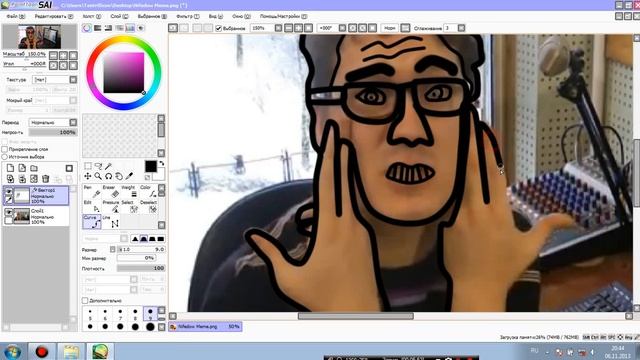640x360 pixels.
Task: Create a new layer folder
Action: [x=34, y=168]
